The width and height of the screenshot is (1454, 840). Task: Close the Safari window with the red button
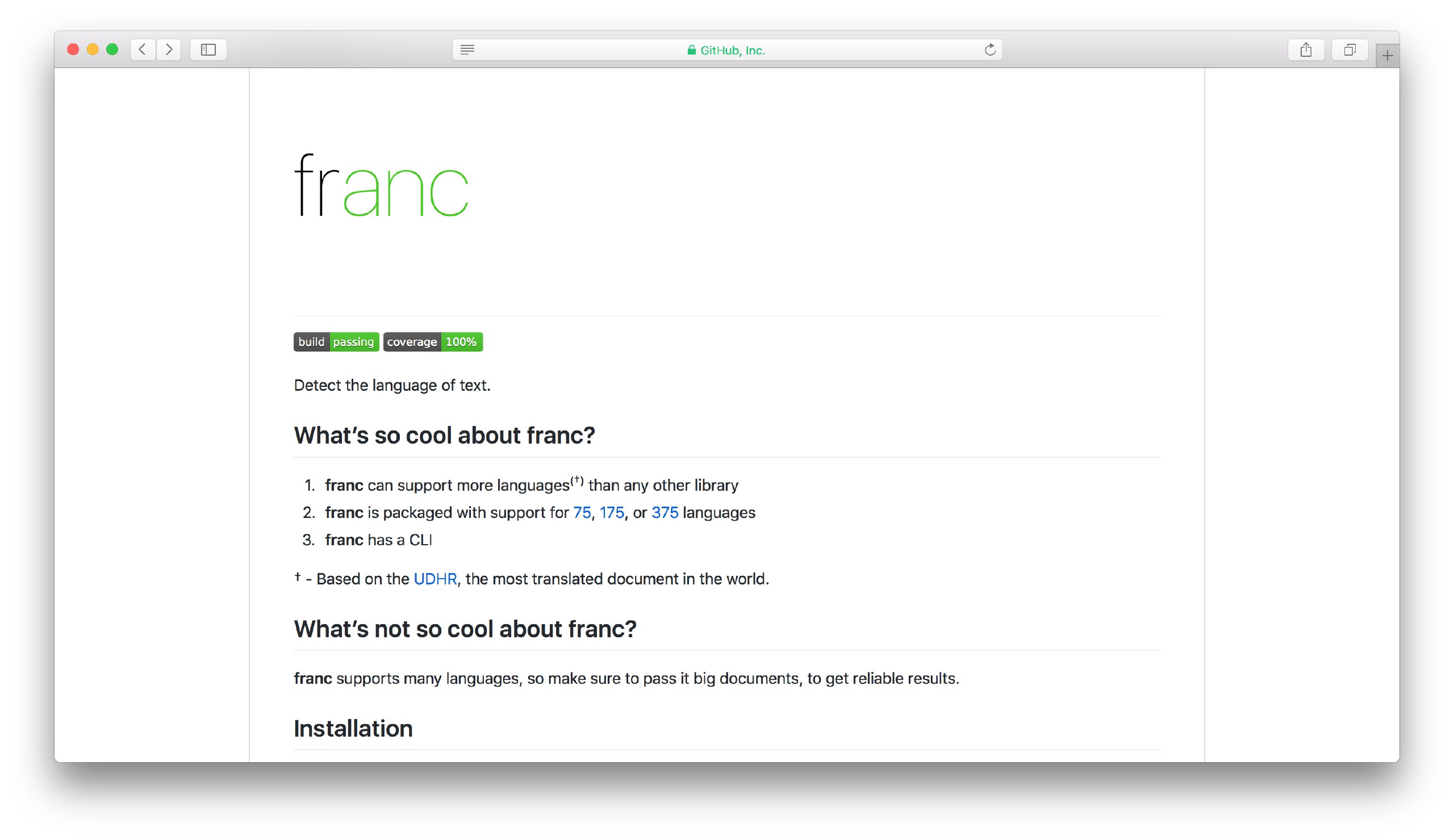73,49
